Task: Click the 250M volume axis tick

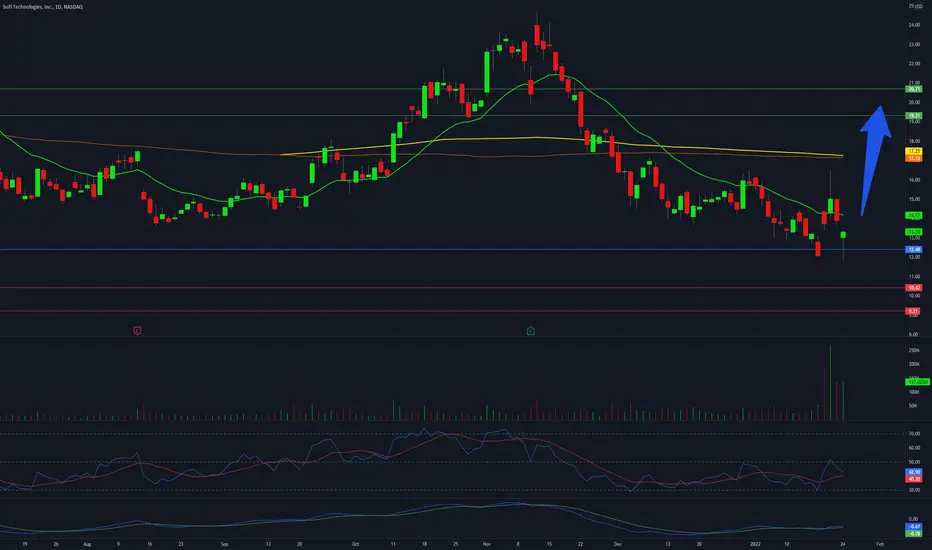Action: tap(914, 351)
